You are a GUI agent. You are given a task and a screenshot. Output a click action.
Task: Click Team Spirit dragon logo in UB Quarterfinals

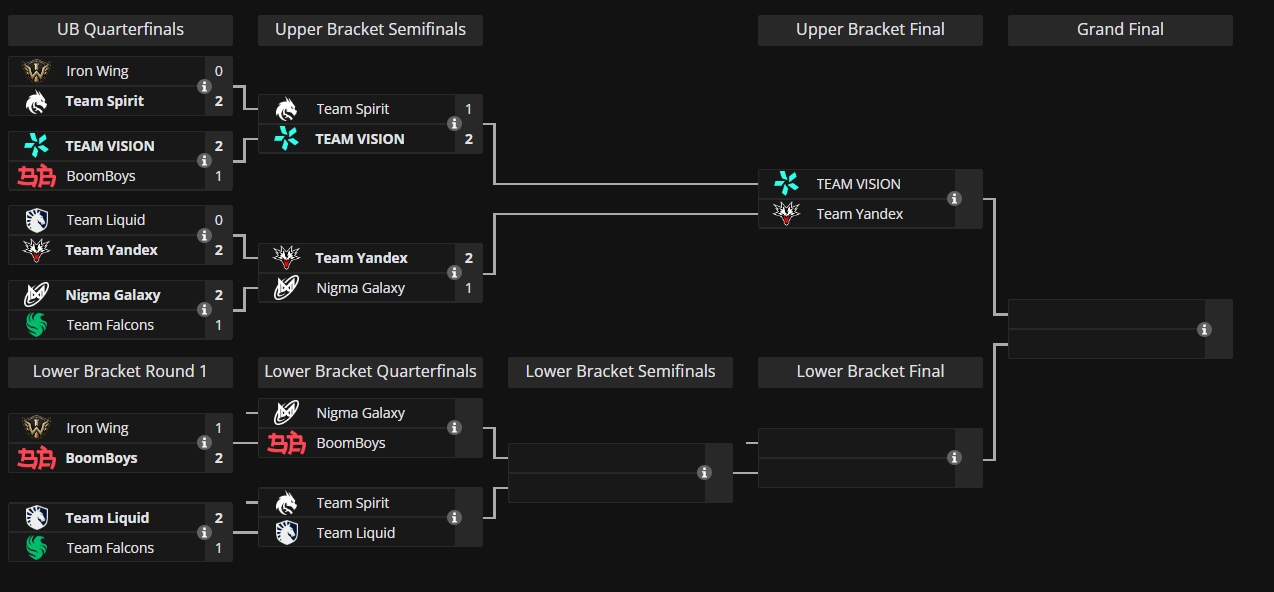click(x=36, y=101)
